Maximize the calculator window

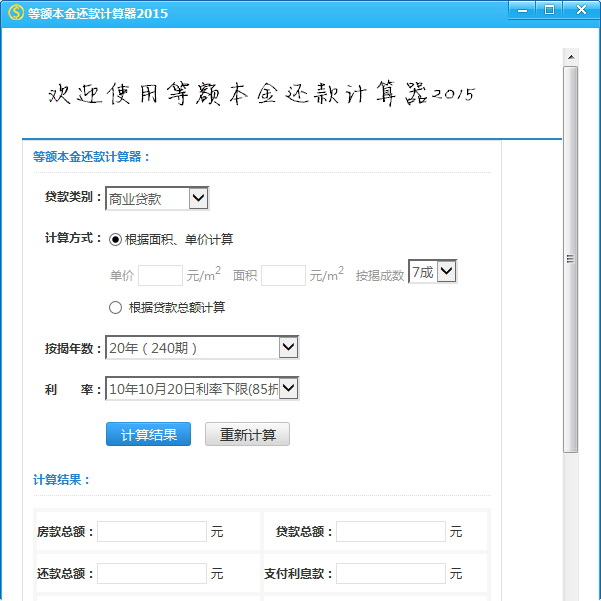(549, 10)
